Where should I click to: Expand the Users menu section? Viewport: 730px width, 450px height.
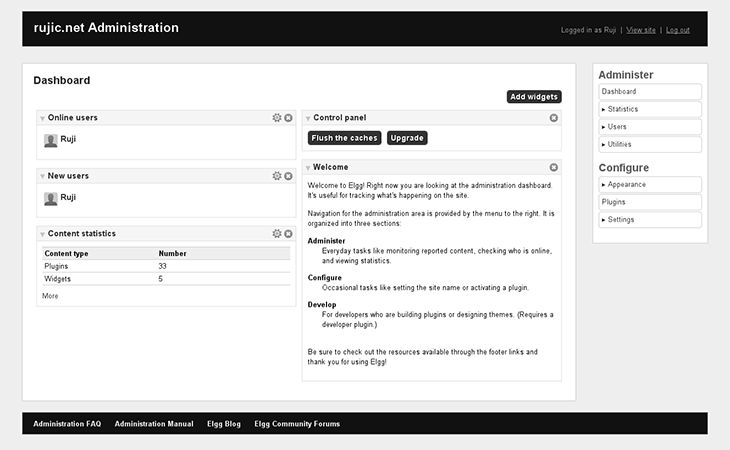tap(650, 127)
